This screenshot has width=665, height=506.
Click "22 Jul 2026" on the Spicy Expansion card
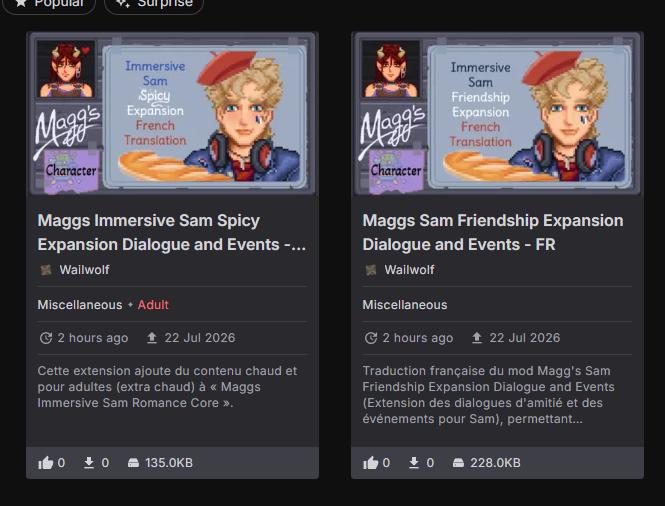(200, 338)
